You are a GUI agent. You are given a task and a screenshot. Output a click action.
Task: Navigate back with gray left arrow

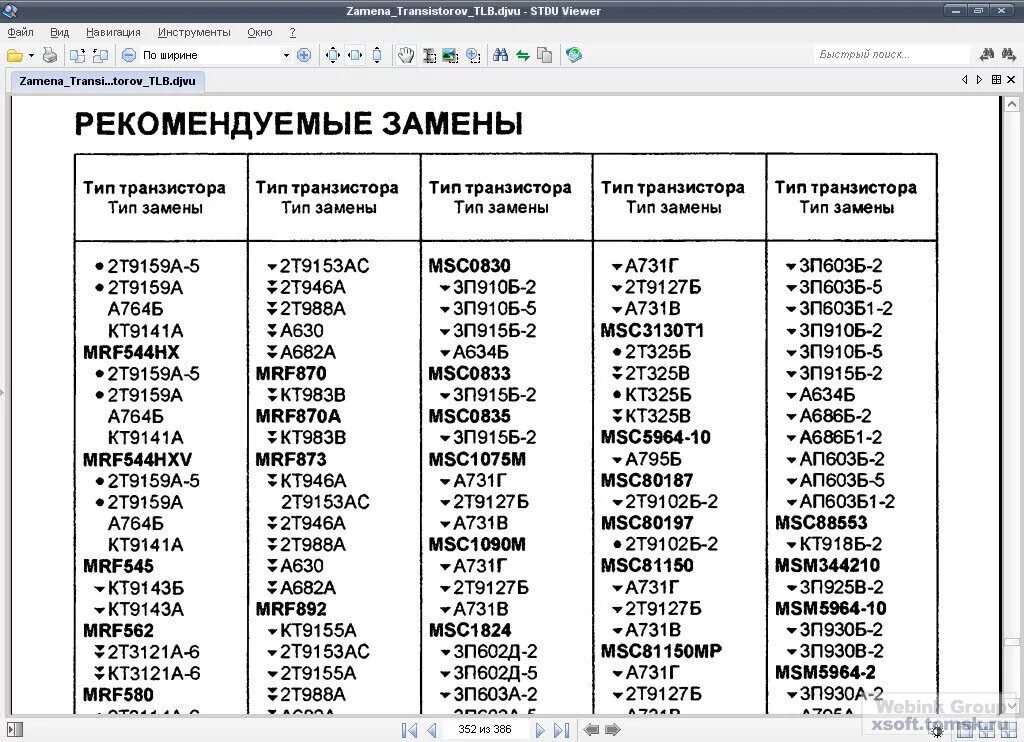click(592, 730)
